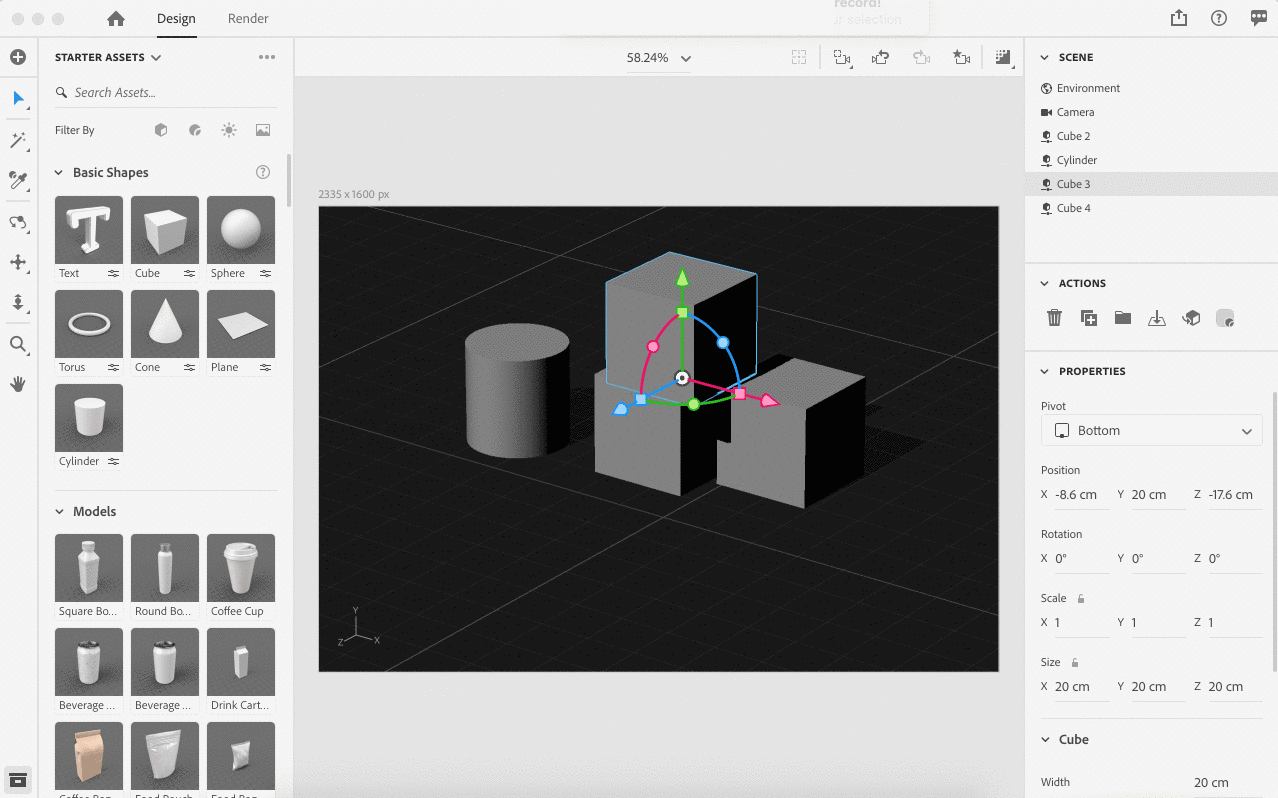Select the Magic Wand tool
The height and width of the screenshot is (798, 1278).
18,140
